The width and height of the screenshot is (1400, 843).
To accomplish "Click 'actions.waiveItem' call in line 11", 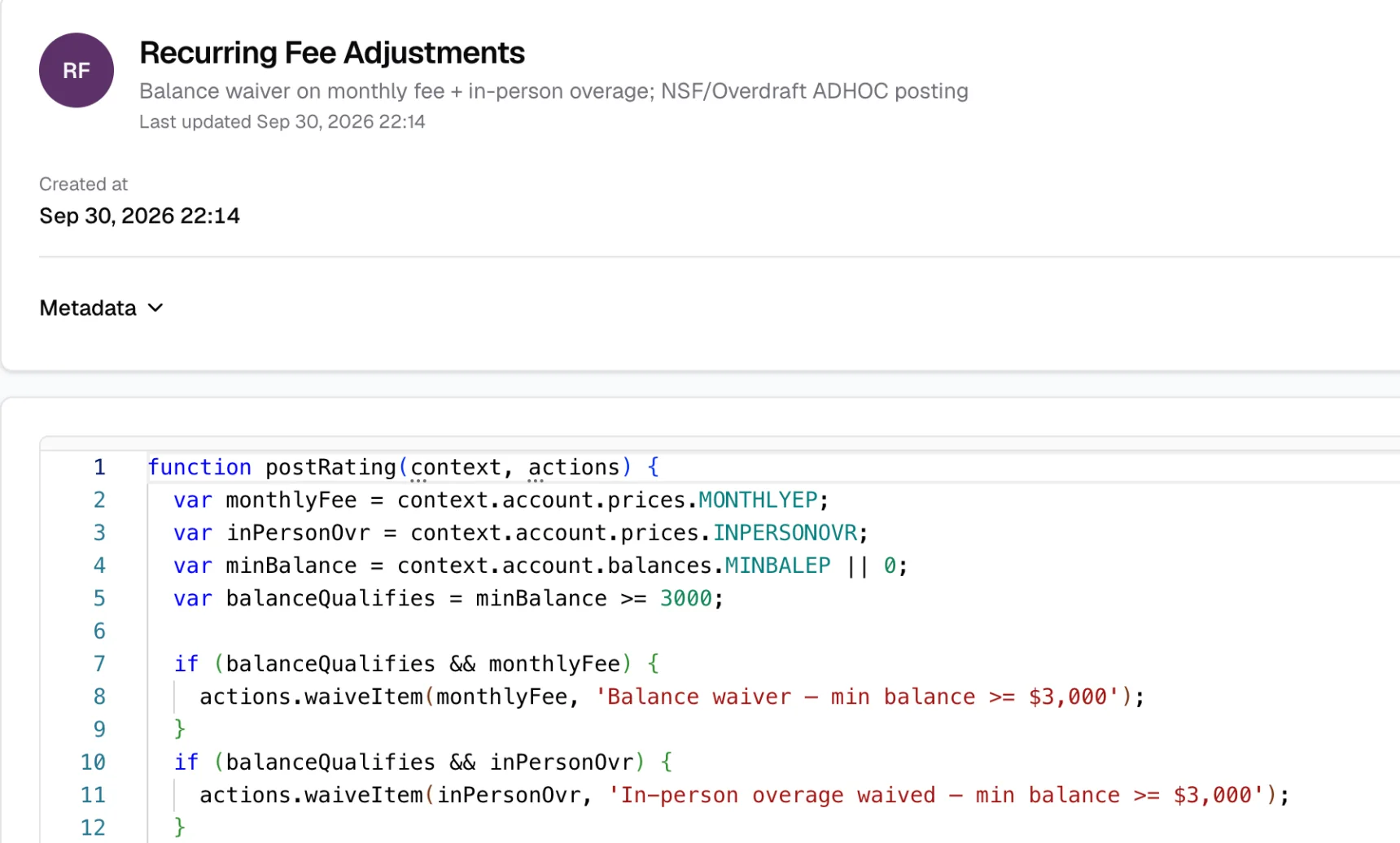I will pos(311,795).
